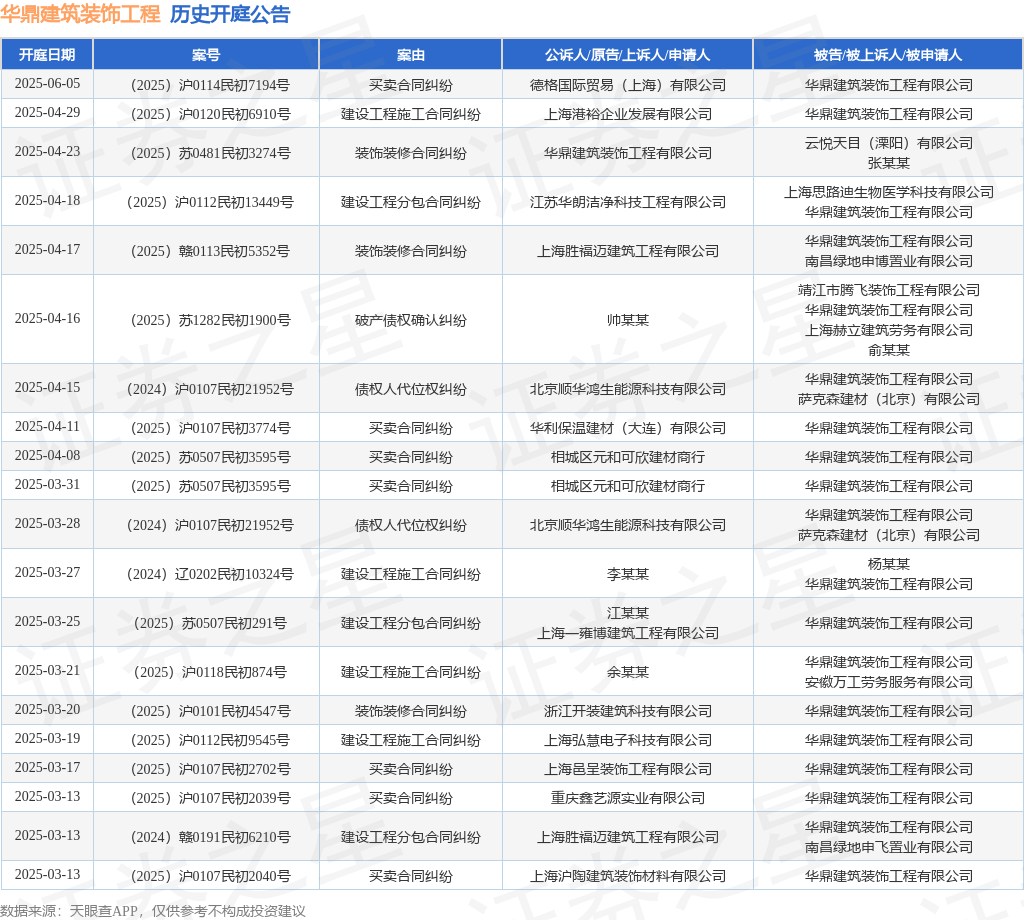Select case number (2024)赣0191民初6210号

coord(210,837)
